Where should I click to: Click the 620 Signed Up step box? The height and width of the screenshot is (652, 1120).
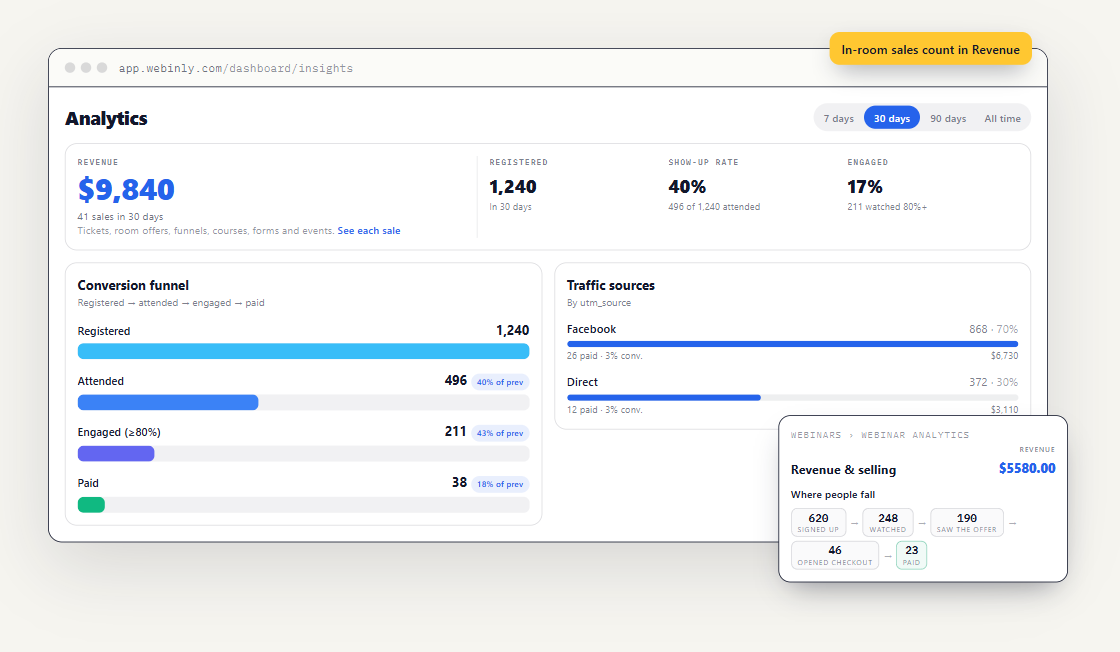[x=819, y=523]
